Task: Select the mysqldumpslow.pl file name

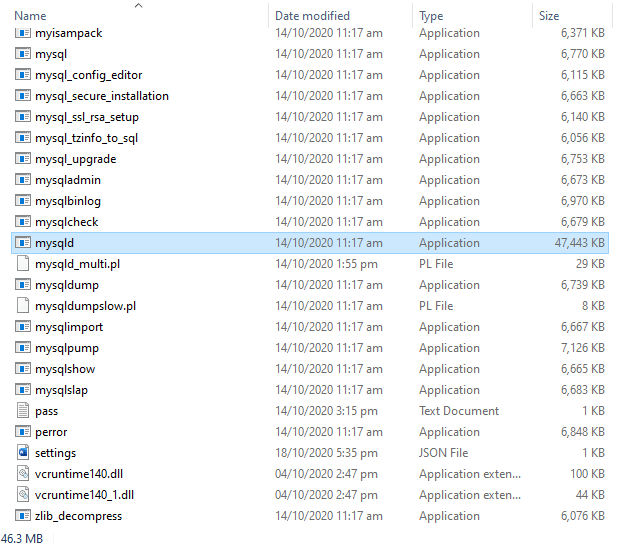Action: pyautogui.click(x=85, y=306)
